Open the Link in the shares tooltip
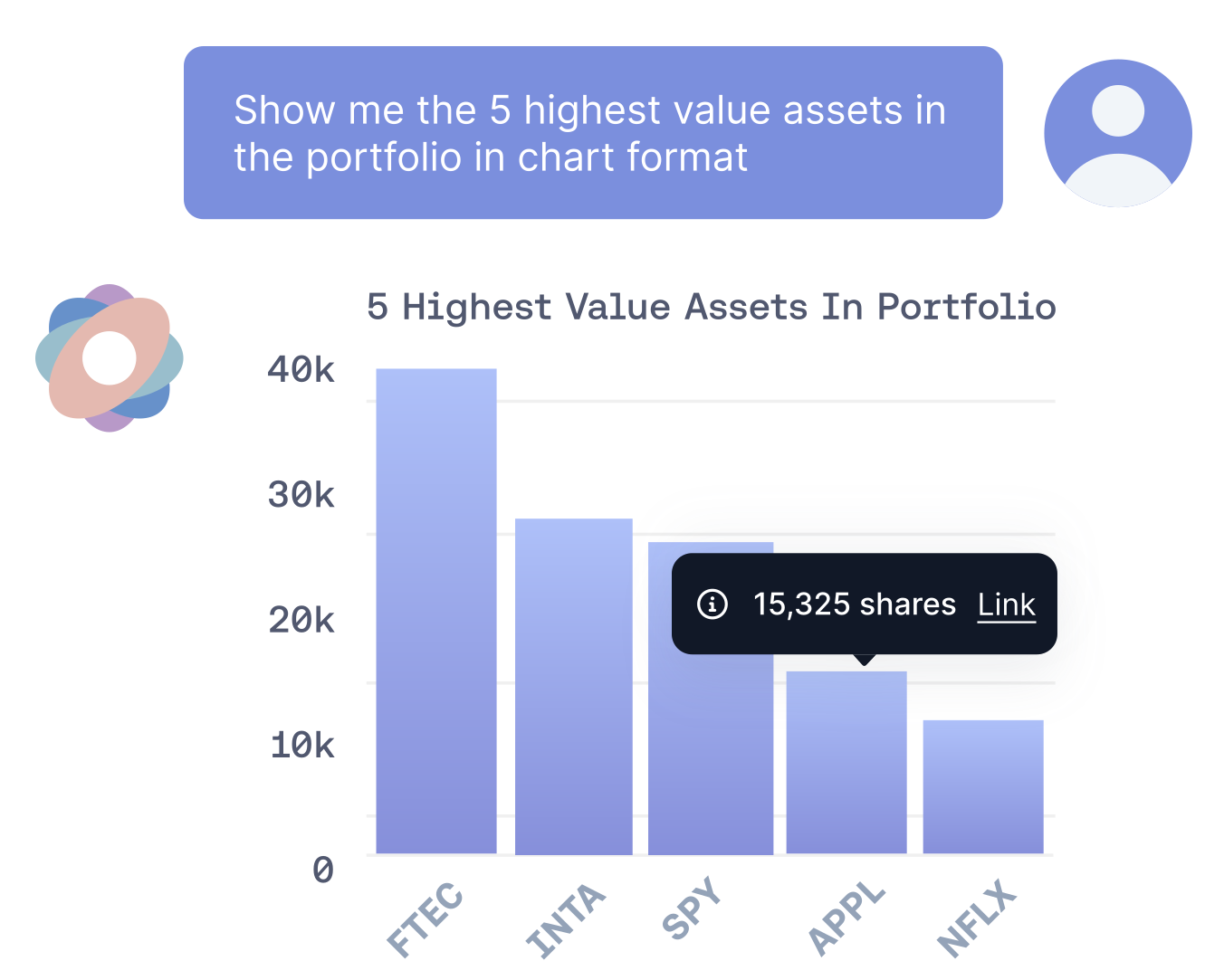The image size is (1205, 980). 1006,604
